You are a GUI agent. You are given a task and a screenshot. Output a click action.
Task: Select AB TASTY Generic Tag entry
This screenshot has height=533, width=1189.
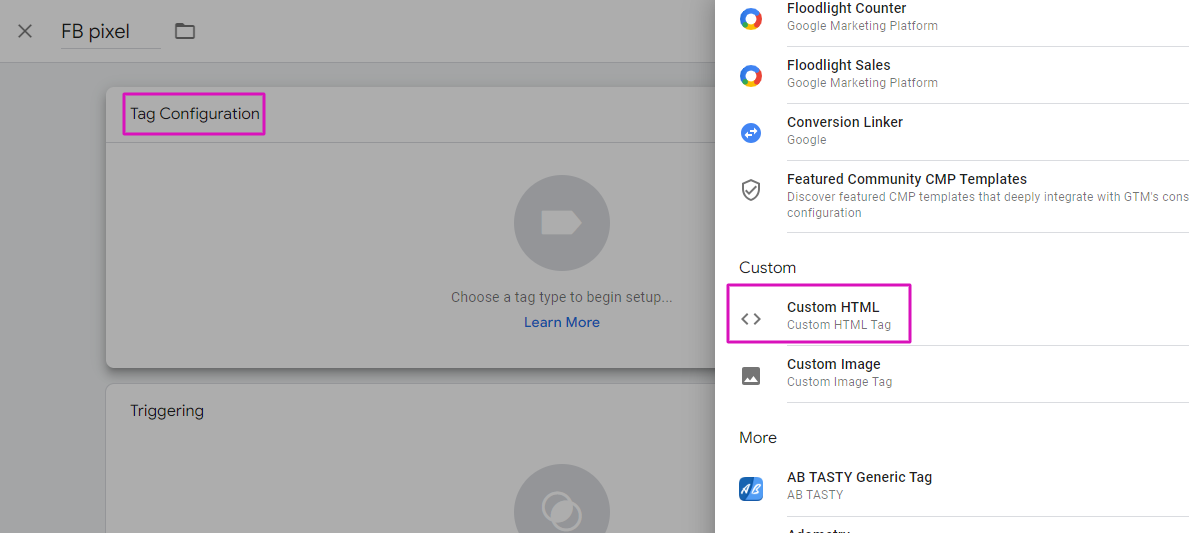pos(952,486)
